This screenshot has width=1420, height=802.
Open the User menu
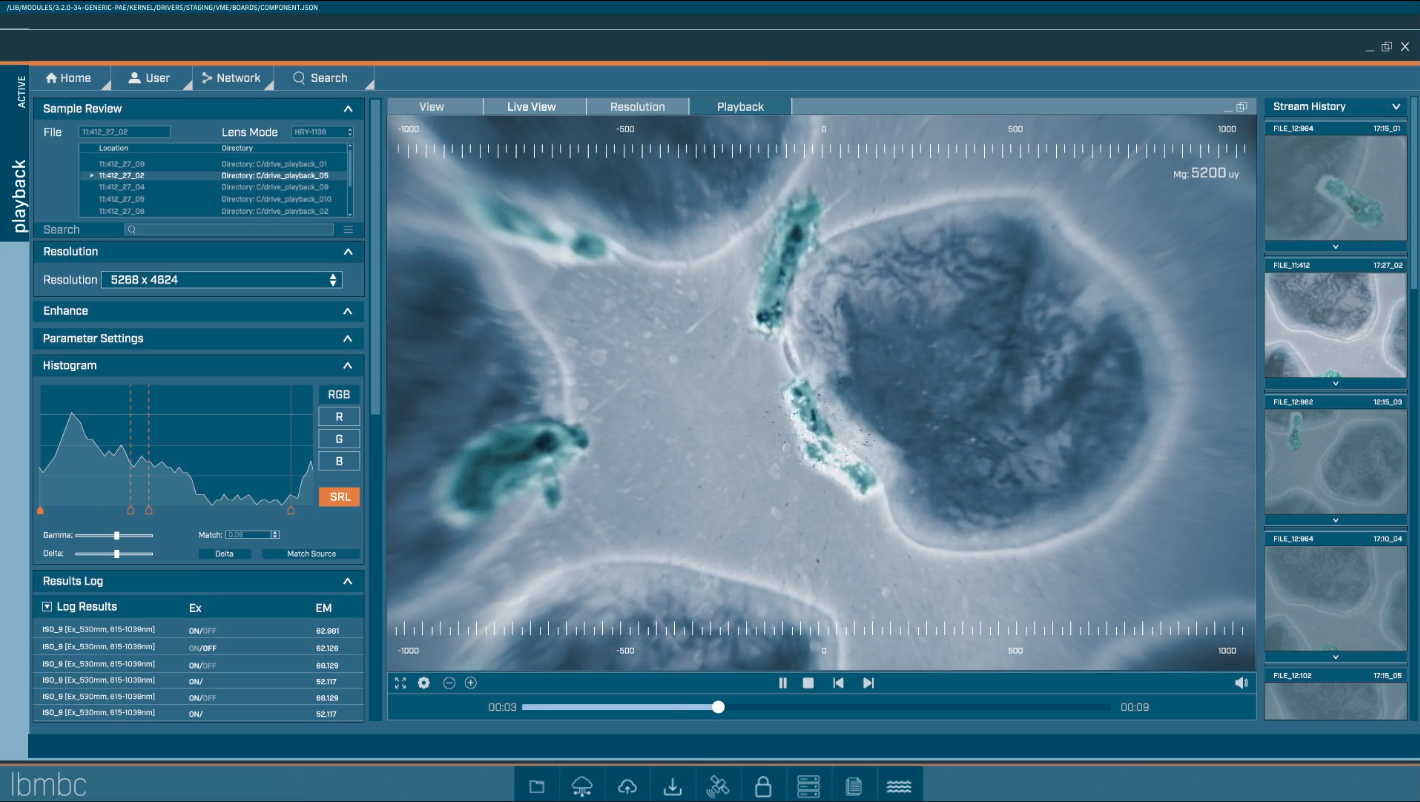pyautogui.click(x=150, y=78)
